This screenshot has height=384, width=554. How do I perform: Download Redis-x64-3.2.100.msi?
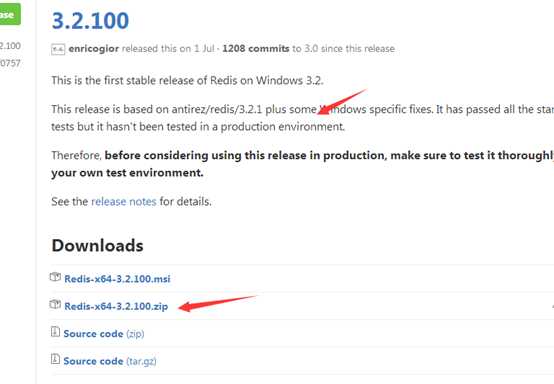(x=117, y=279)
